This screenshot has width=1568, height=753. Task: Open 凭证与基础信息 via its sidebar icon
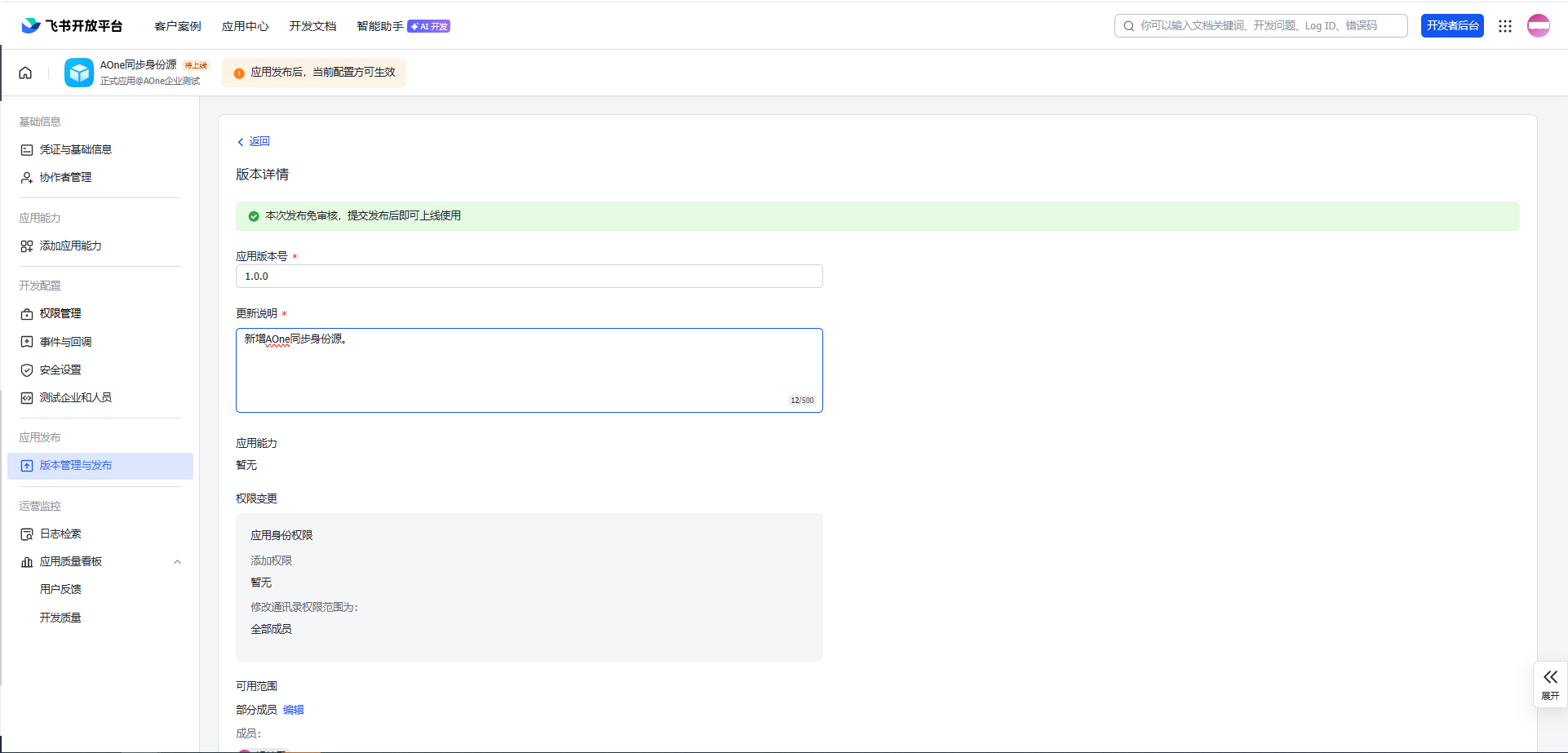click(27, 150)
